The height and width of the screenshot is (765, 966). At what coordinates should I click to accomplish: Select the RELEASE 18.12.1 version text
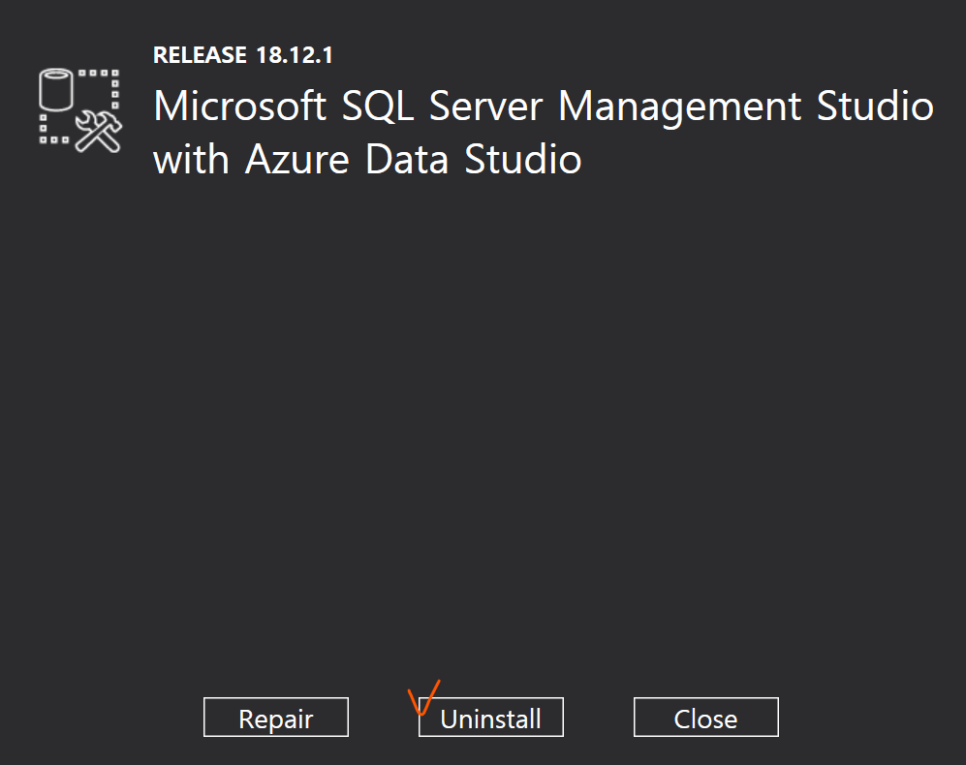tap(243, 55)
